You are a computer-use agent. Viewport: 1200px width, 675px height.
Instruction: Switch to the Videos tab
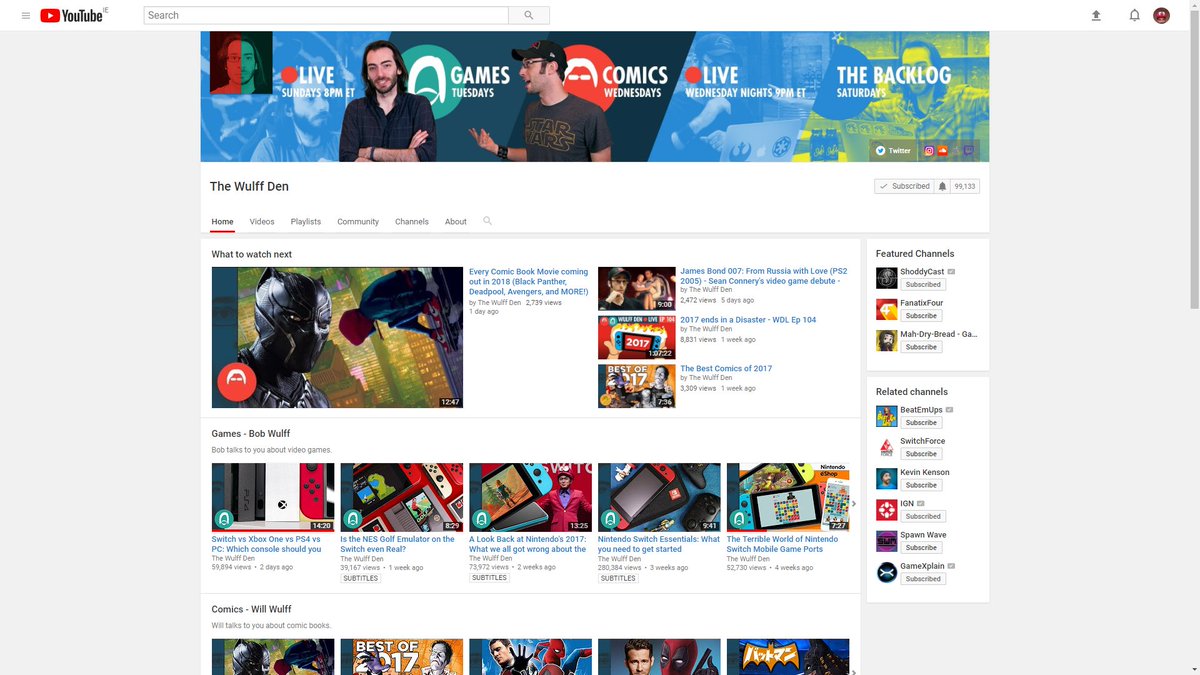[262, 221]
